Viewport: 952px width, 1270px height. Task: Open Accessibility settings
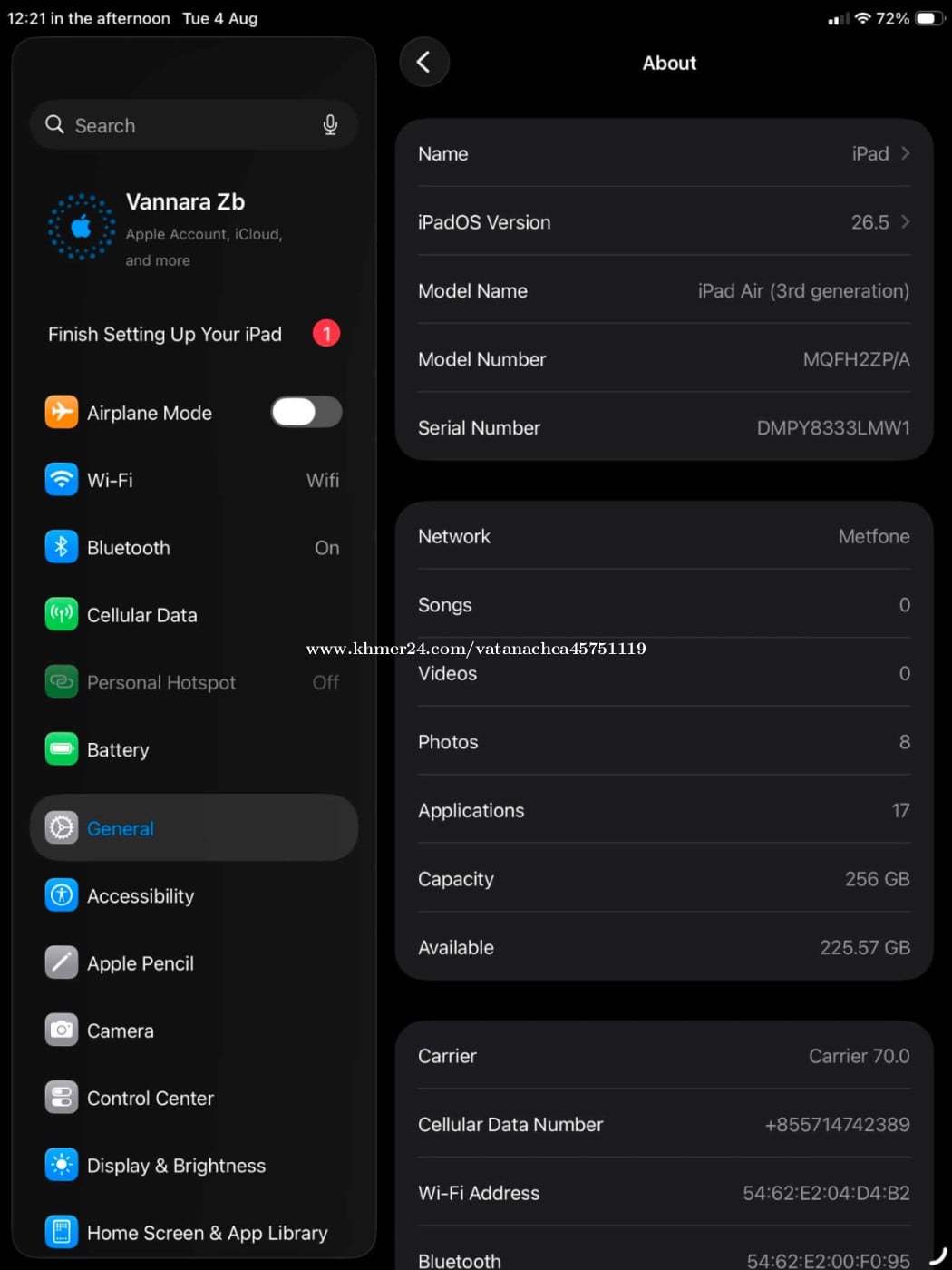pyautogui.click(x=194, y=895)
